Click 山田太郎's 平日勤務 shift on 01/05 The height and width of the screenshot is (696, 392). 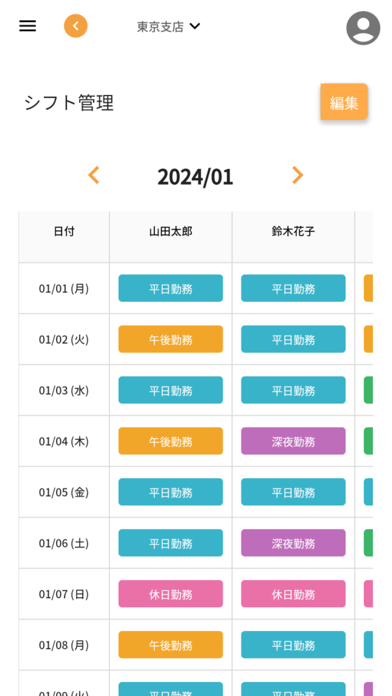(170, 492)
